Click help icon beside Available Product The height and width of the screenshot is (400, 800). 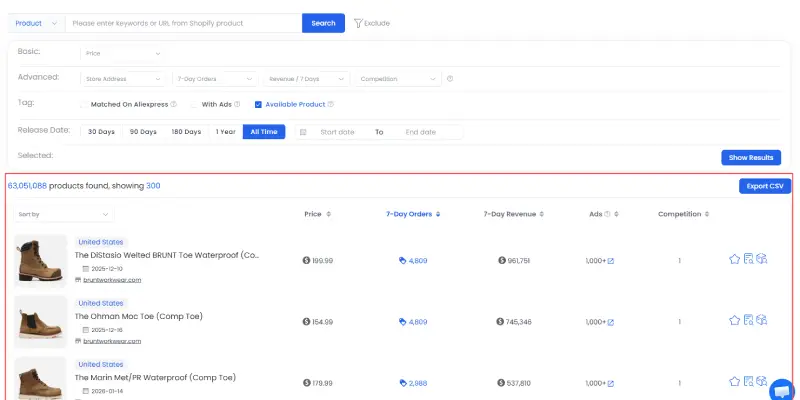[x=331, y=105]
